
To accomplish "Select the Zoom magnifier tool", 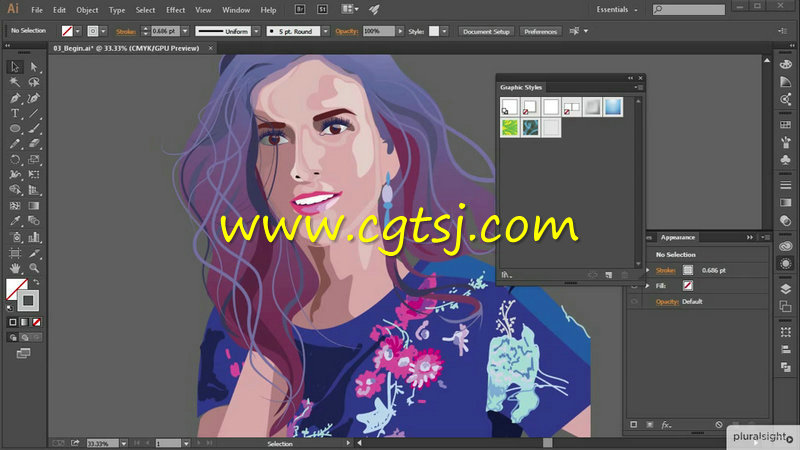I will coord(34,268).
